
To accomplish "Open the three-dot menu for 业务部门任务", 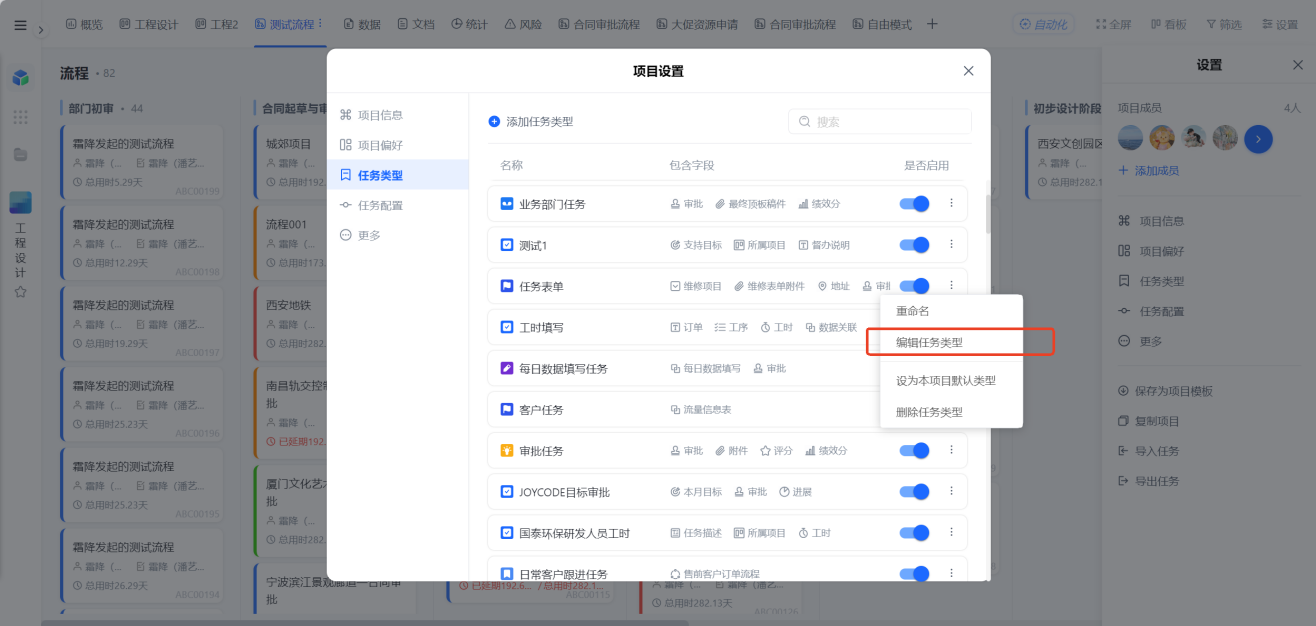I will pyautogui.click(x=951, y=203).
